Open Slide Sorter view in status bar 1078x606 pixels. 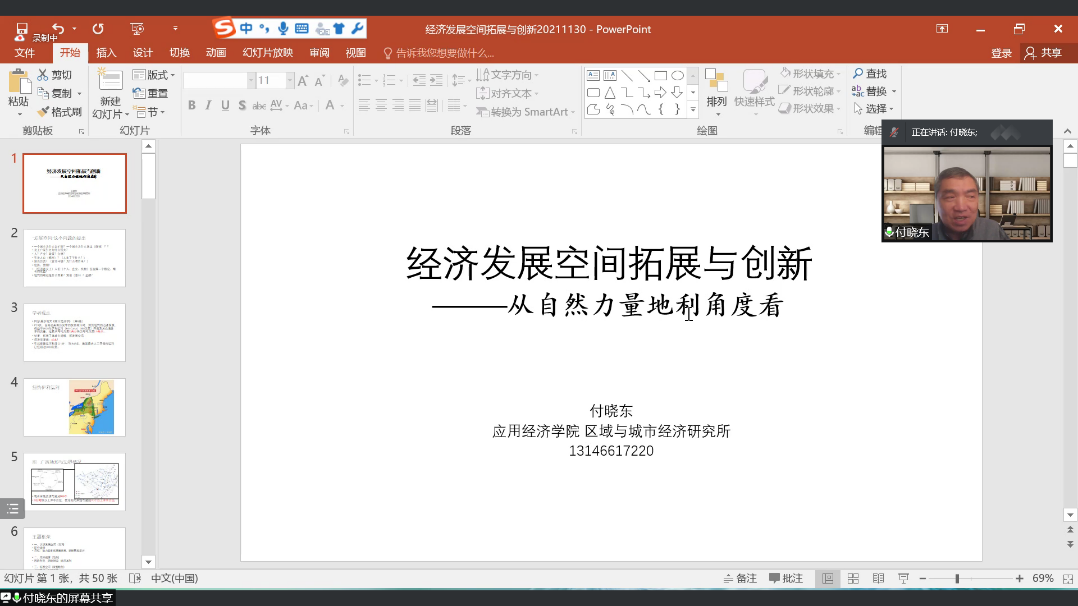853,579
